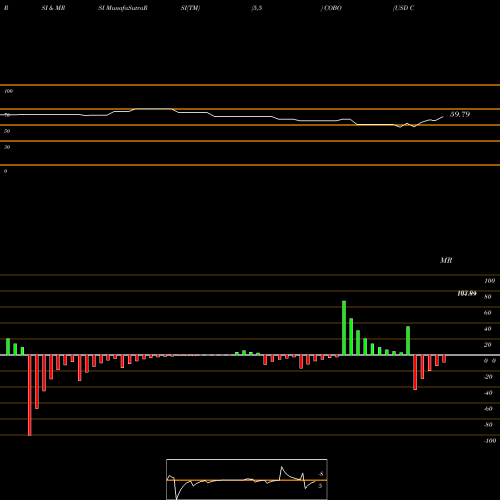Viewport: 500px width, 500px height.
Task: Click the MR axis label -100
Action: click(x=490, y=441)
